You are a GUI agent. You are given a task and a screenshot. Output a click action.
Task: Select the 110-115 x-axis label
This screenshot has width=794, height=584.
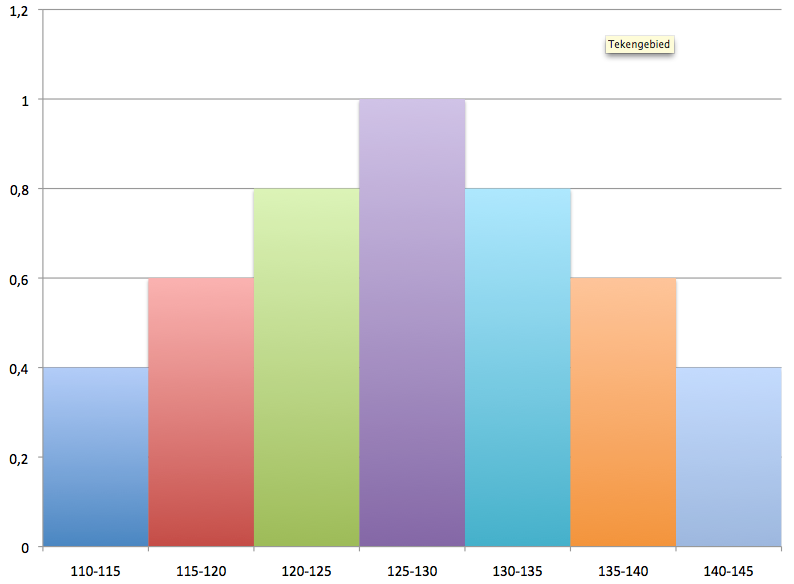click(x=95, y=571)
